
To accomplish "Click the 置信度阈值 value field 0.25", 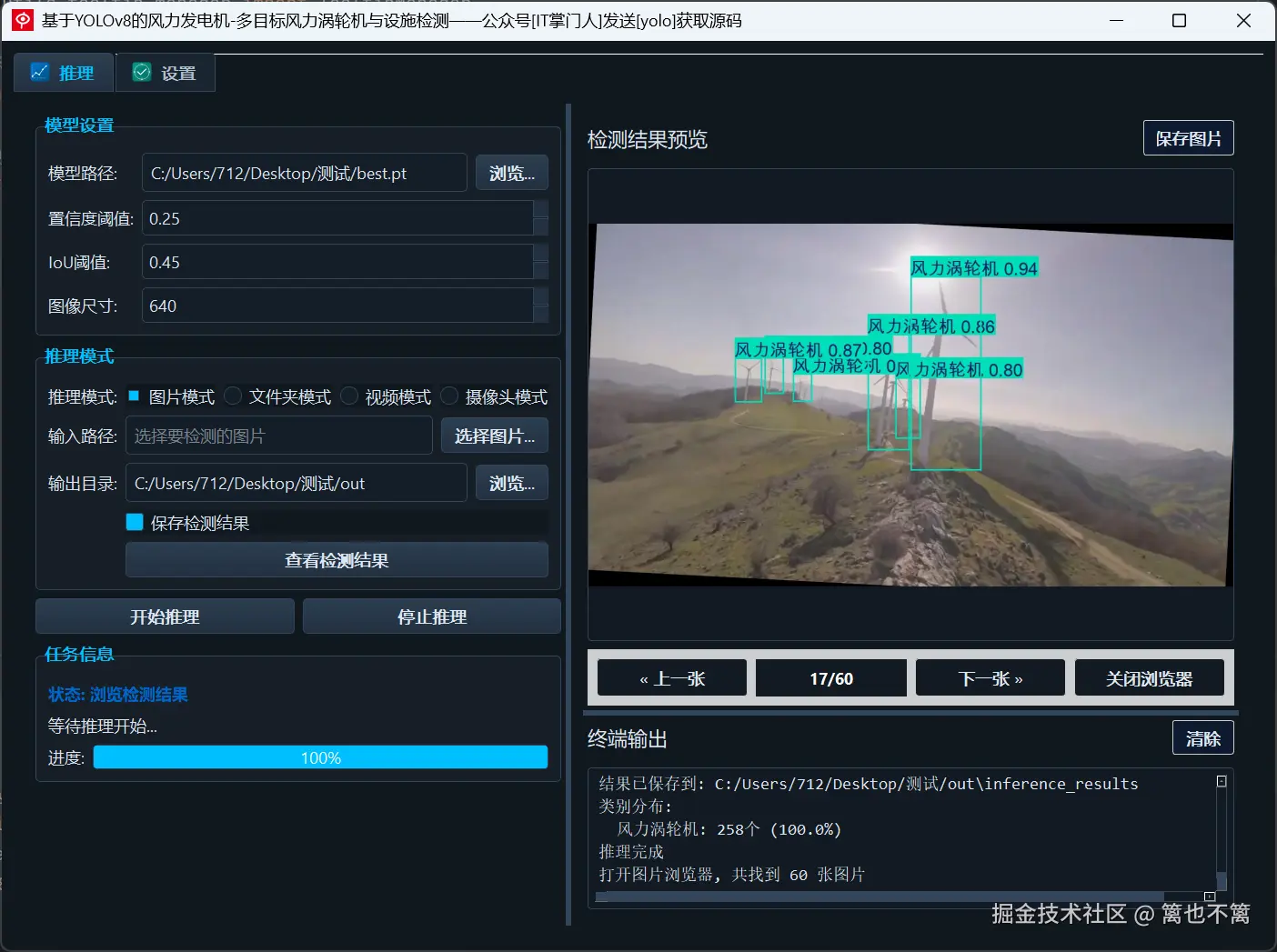I will point(337,218).
